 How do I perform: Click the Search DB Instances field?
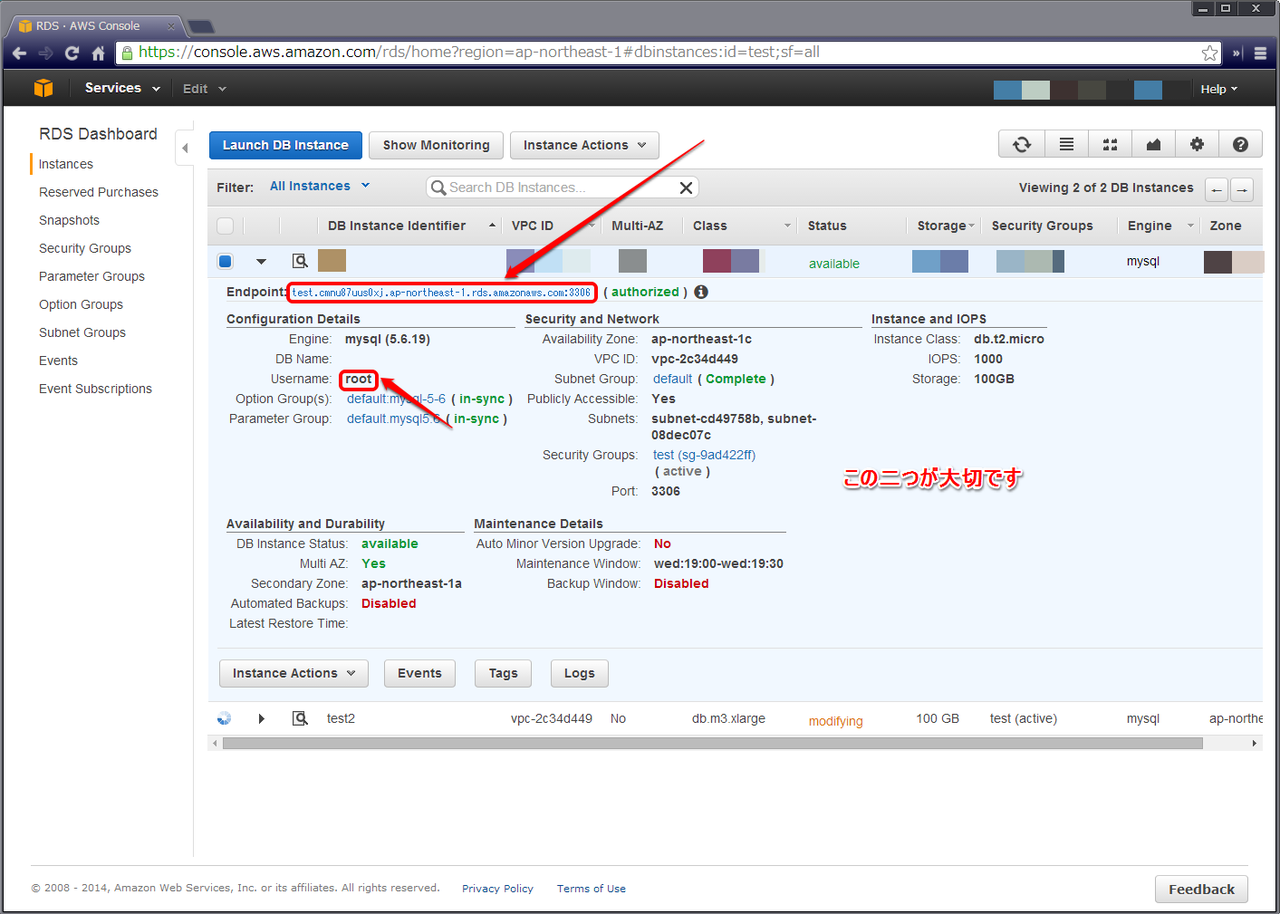[x=562, y=187]
